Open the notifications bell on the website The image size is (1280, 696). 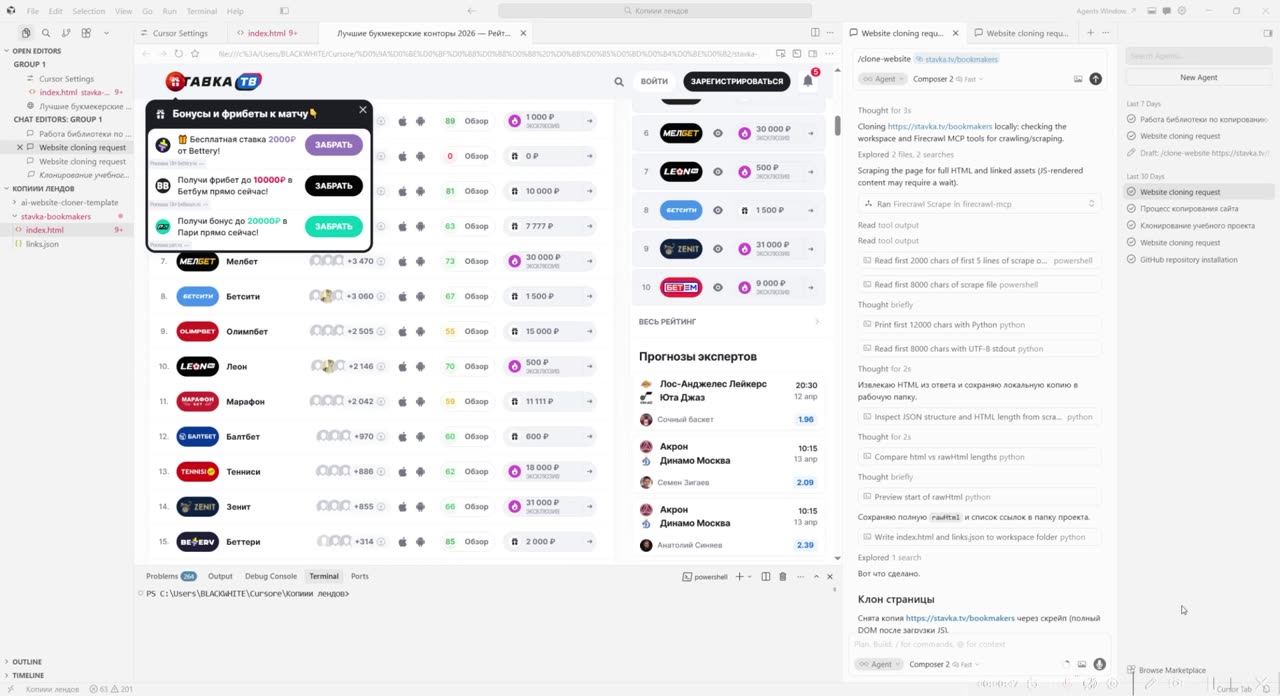pyautogui.click(x=808, y=81)
